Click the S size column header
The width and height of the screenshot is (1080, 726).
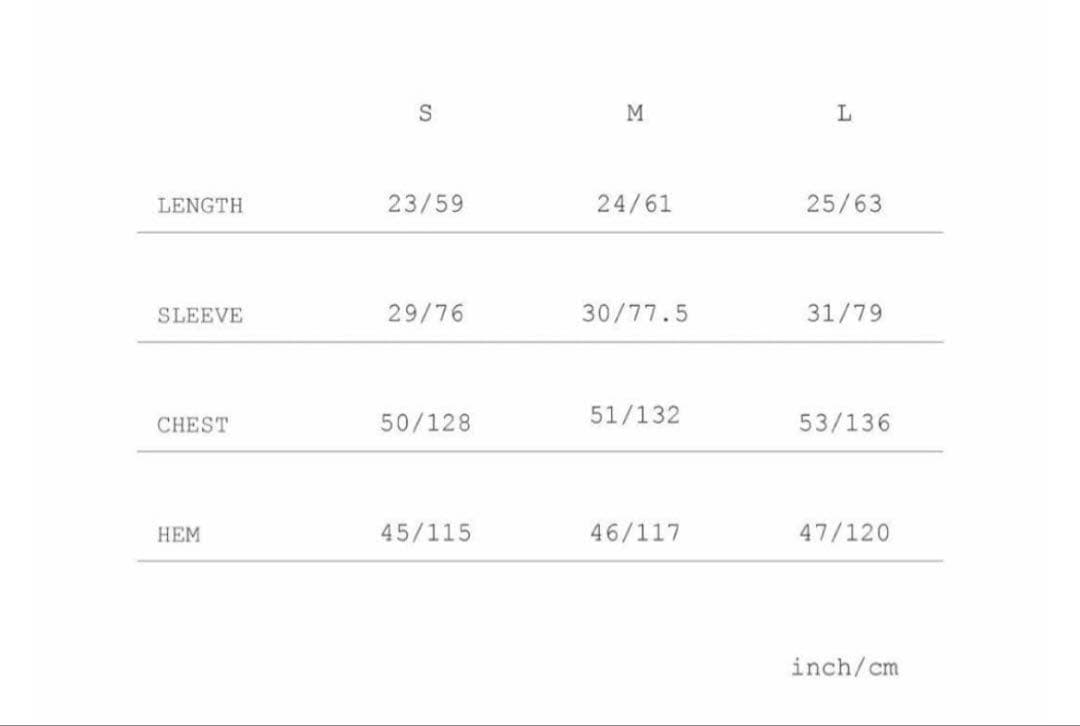coord(425,113)
